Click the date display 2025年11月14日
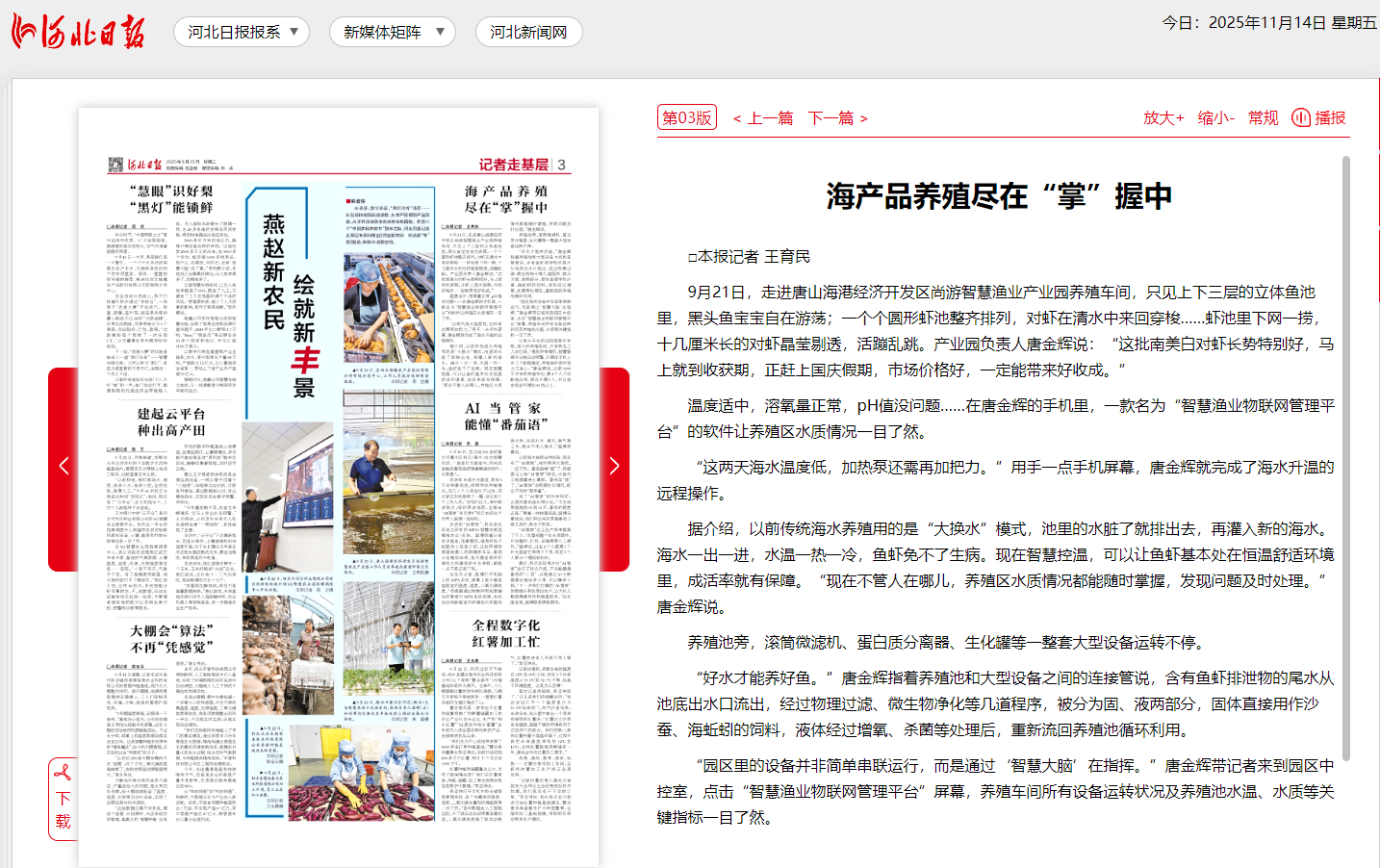The image size is (1380, 868). tap(1266, 26)
